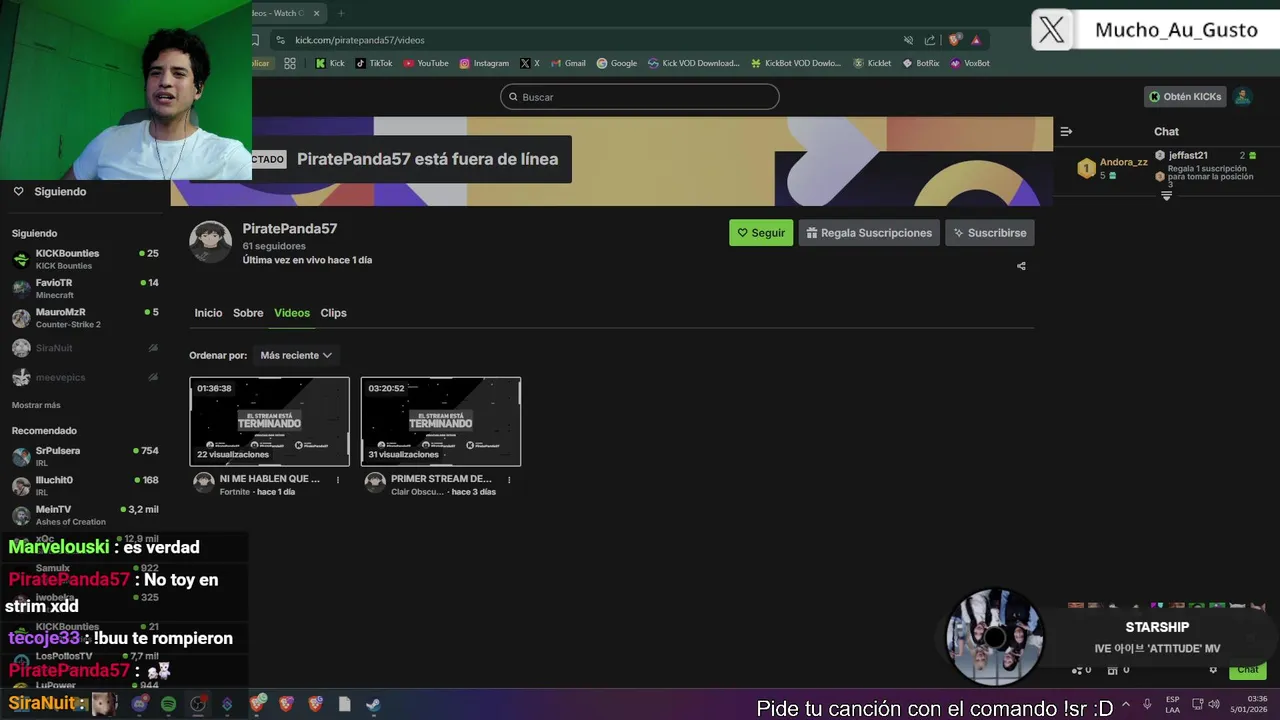
Task: Click the share channel icon
Action: [x=1021, y=266]
